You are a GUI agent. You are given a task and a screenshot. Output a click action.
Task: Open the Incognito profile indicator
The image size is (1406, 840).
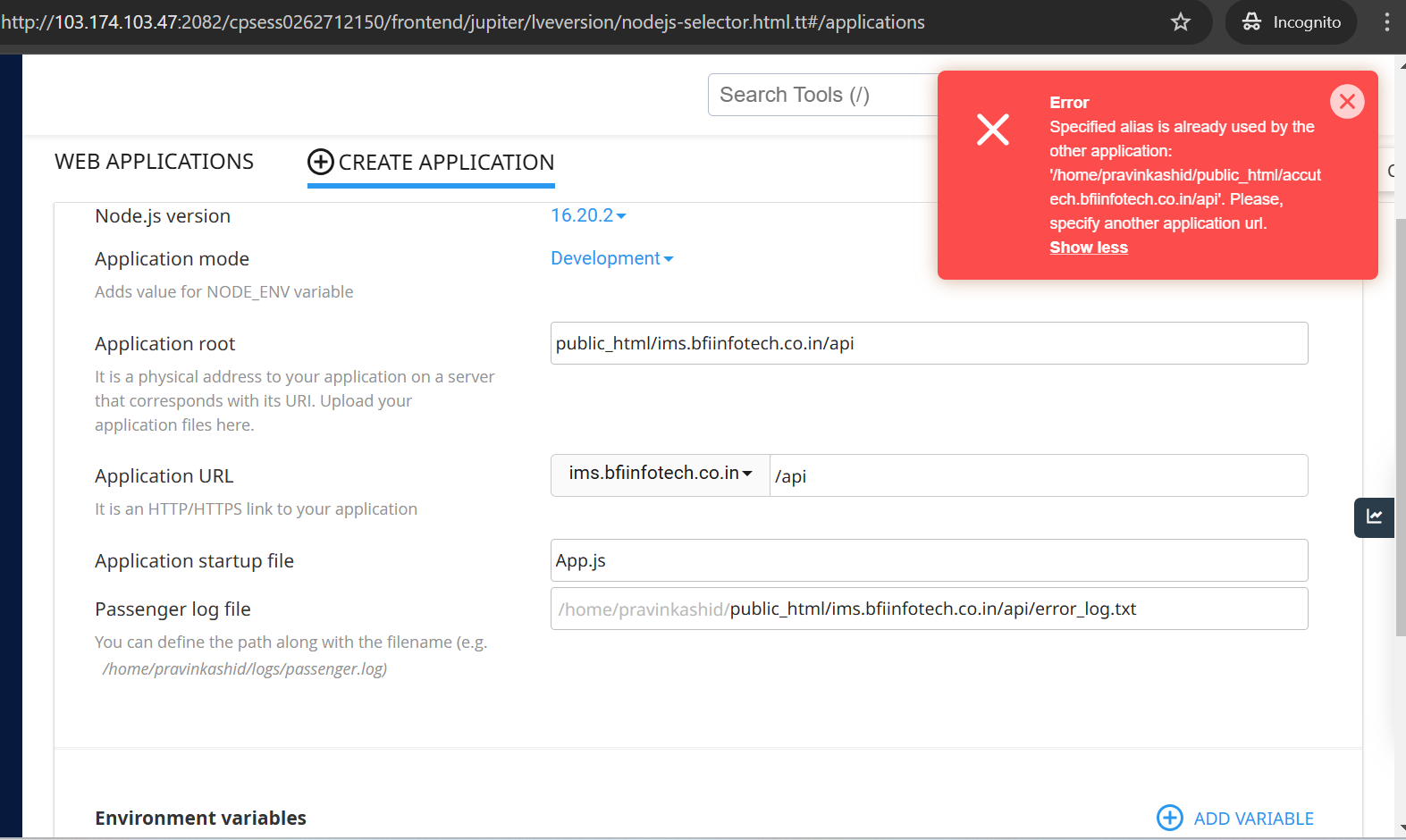[x=1291, y=22]
